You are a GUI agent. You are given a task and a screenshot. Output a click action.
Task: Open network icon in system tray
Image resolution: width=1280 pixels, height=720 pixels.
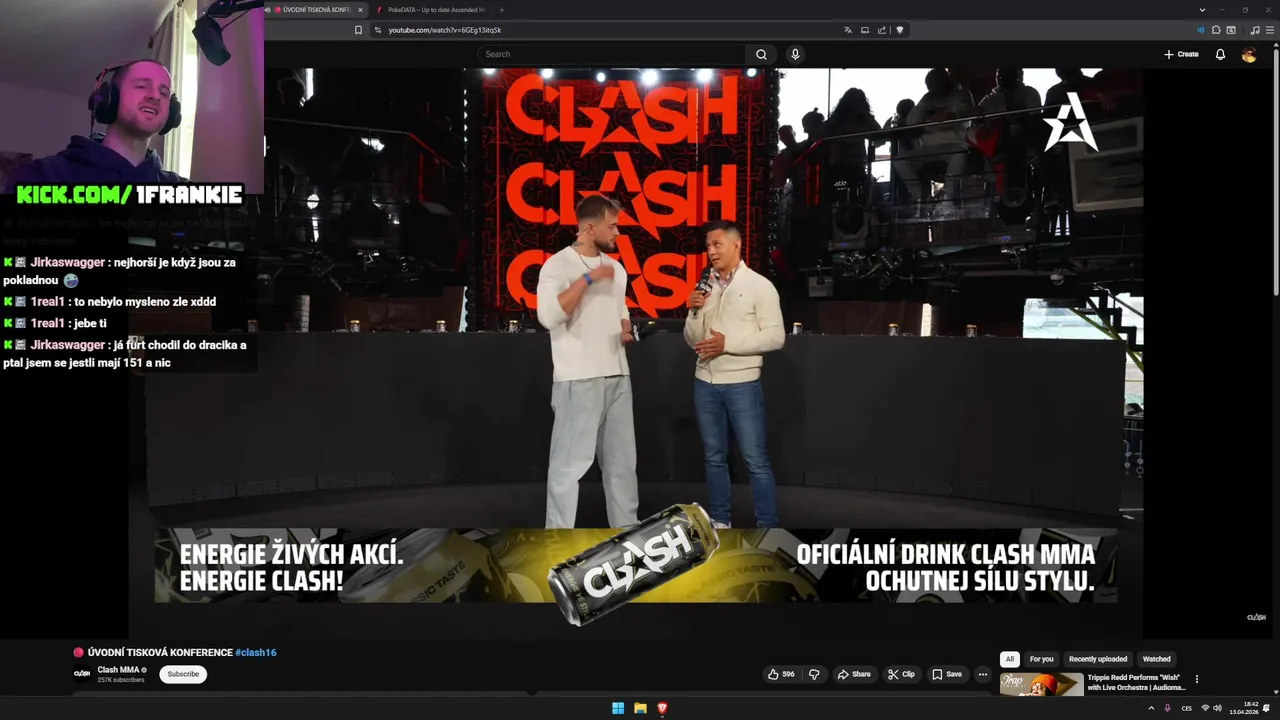[x=1205, y=708]
